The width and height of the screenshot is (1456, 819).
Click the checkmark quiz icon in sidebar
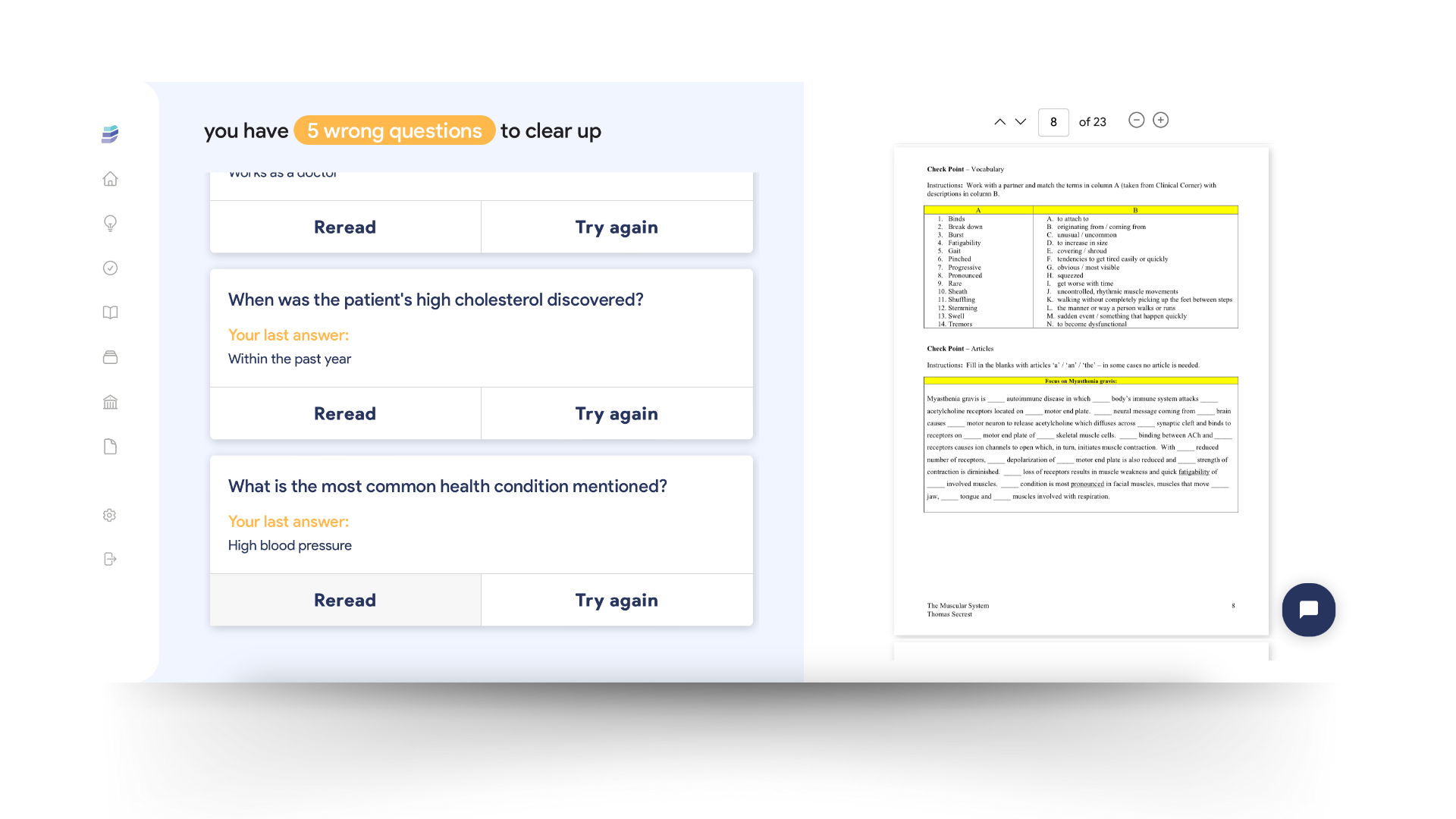click(x=110, y=268)
